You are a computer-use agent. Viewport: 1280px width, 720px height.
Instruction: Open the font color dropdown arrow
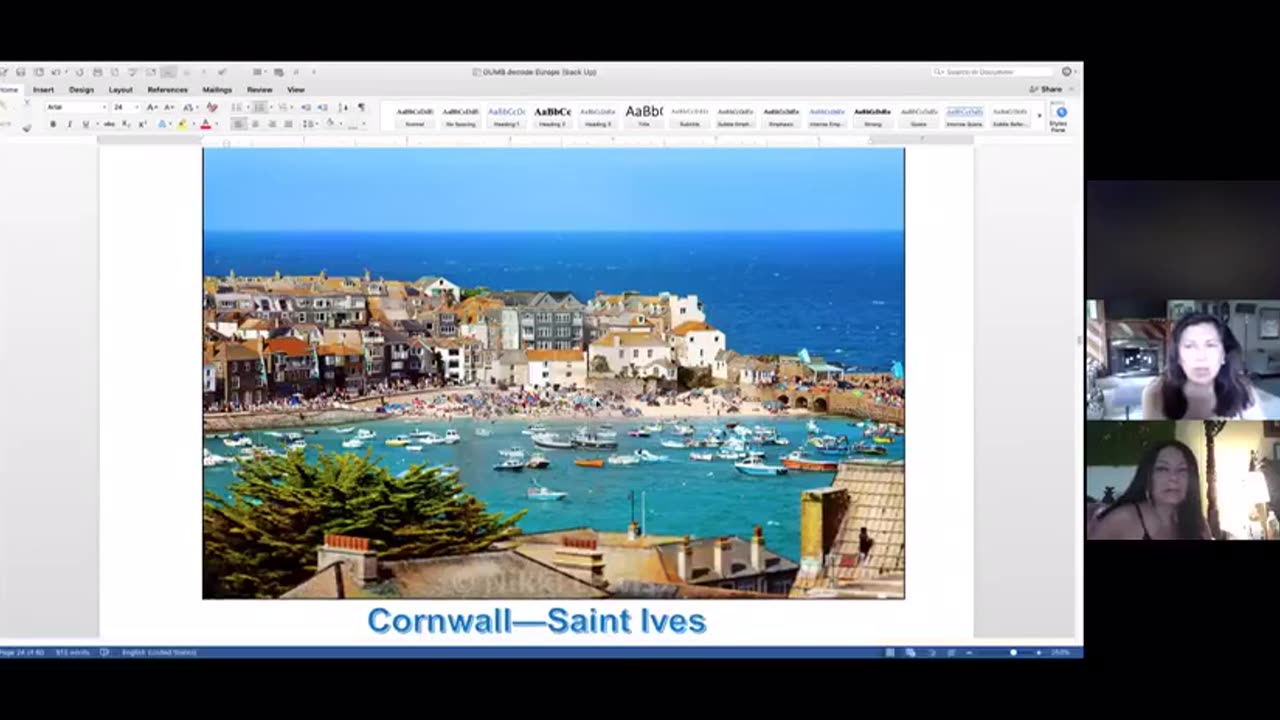click(x=217, y=124)
